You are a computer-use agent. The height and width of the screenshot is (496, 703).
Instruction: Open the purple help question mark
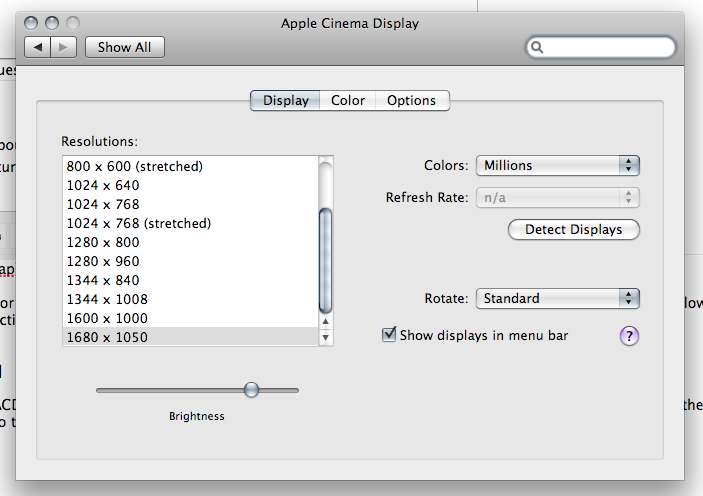[x=629, y=336]
